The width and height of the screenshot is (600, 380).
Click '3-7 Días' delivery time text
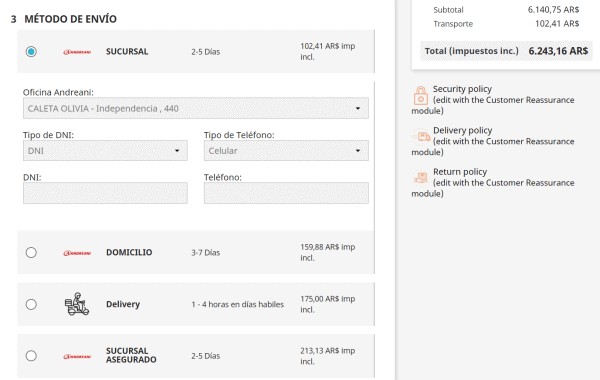205,253
